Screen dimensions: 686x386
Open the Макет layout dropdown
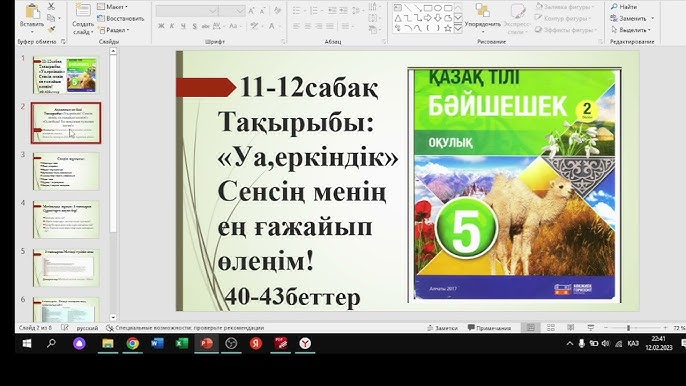tap(112, 7)
